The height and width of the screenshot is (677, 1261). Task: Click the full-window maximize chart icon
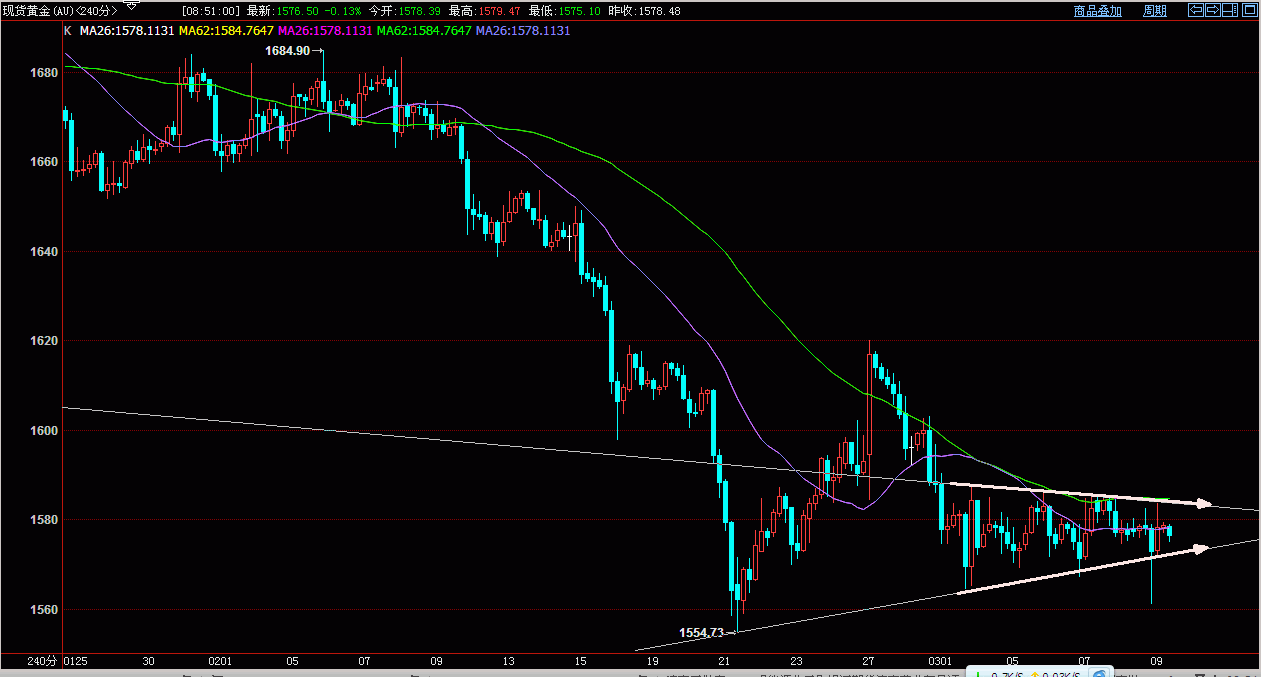pos(1249,10)
